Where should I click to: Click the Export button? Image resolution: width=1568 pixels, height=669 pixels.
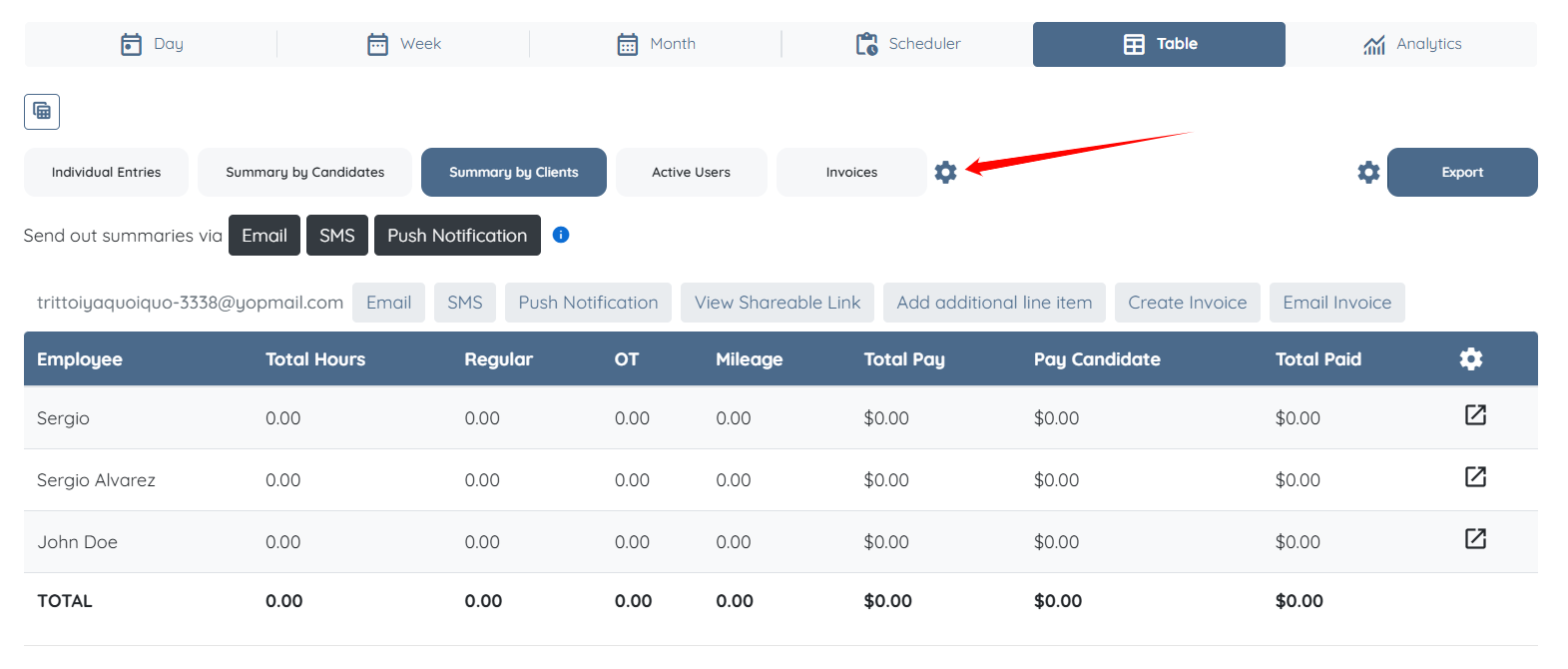pyautogui.click(x=1461, y=172)
